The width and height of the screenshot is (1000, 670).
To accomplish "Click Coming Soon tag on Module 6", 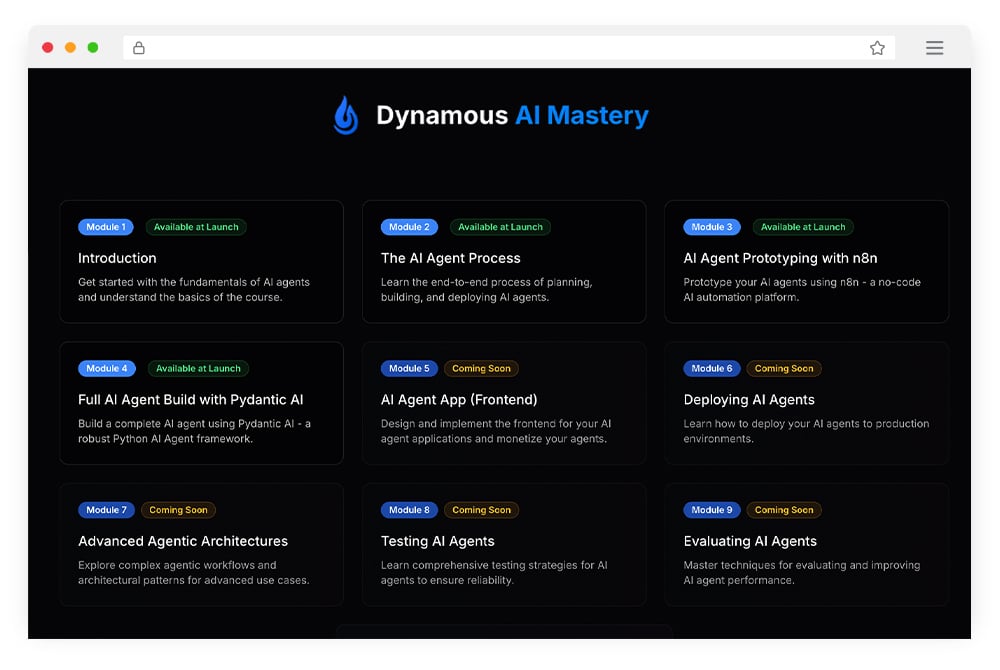I will tap(784, 368).
